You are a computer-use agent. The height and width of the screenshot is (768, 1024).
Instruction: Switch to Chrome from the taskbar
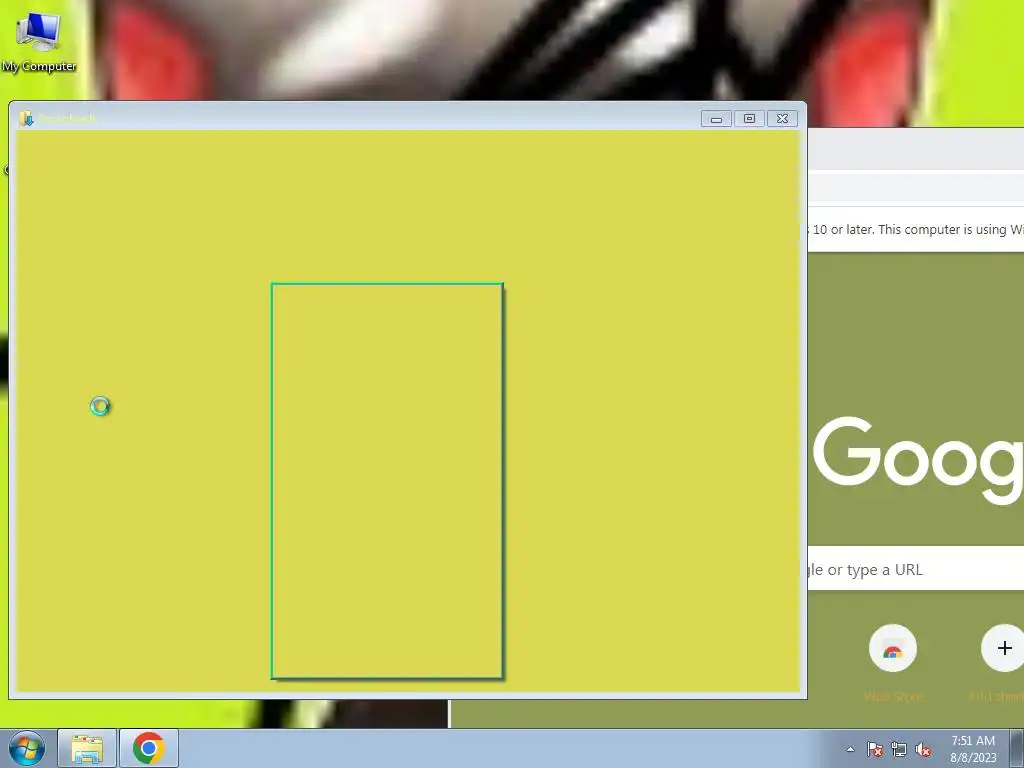point(149,748)
